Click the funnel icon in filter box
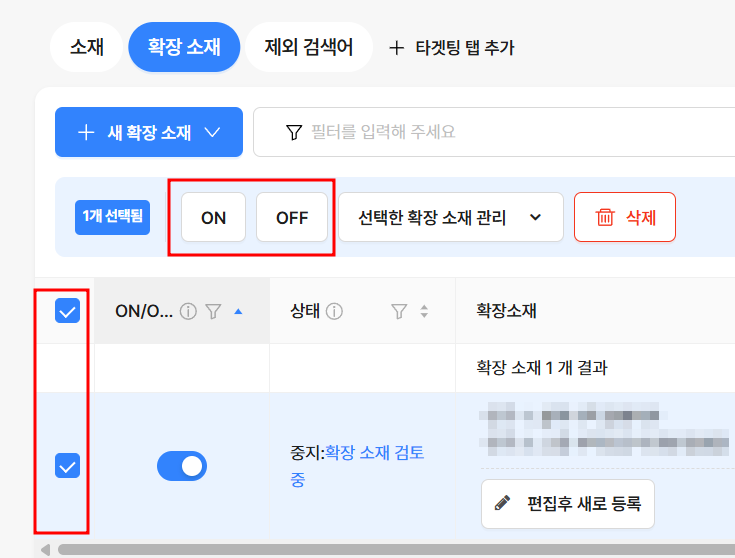The image size is (735, 558). point(293,132)
